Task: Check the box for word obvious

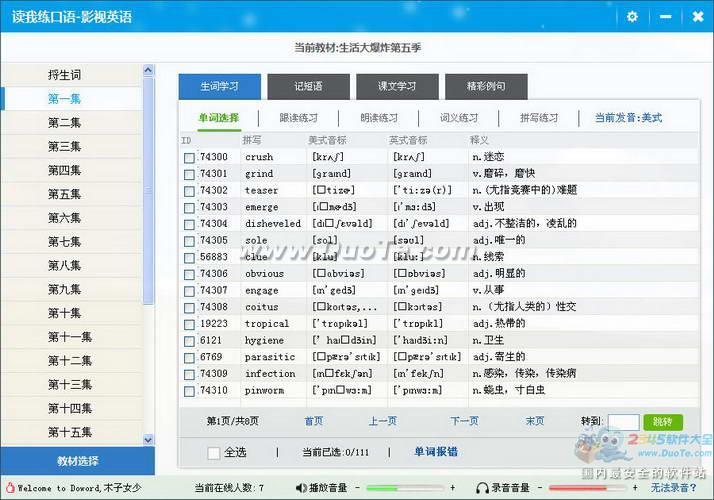Action: (x=189, y=275)
